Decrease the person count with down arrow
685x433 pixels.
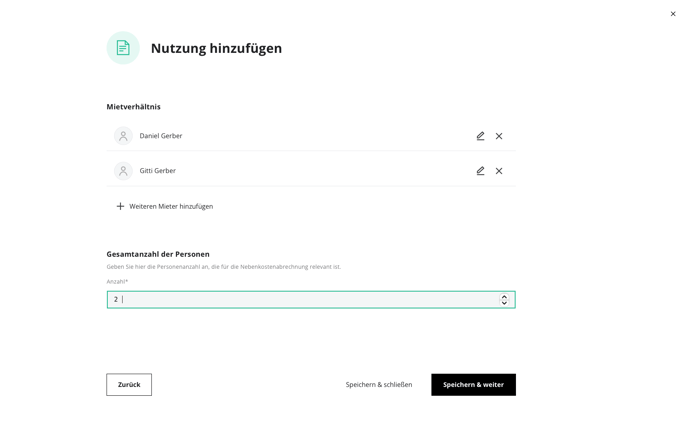504,302
